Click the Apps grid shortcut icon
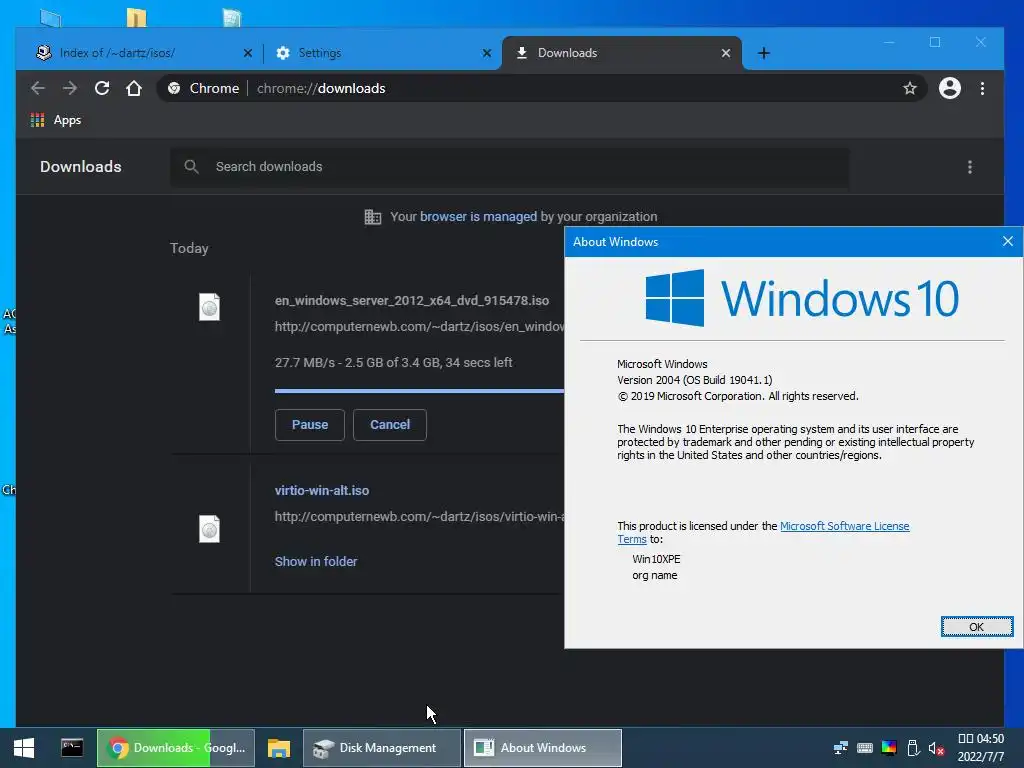Image resolution: width=1024 pixels, height=768 pixels. tap(37, 120)
